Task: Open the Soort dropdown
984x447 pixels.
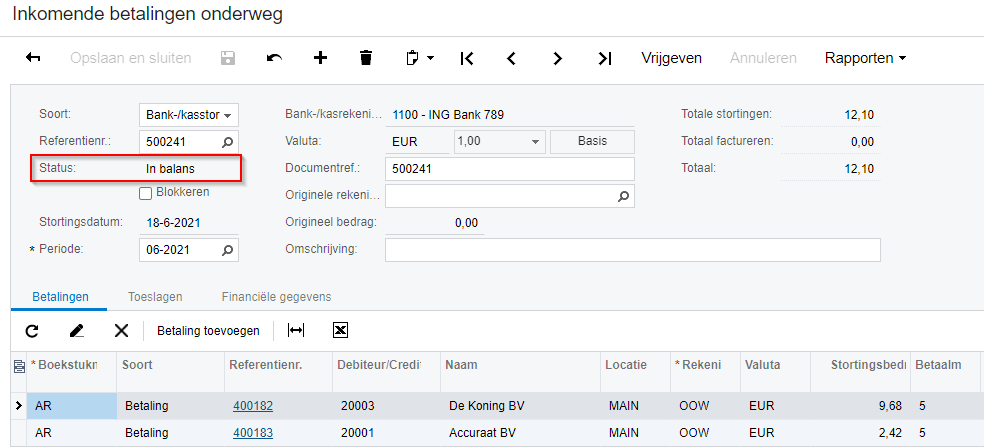Action: coord(227,115)
